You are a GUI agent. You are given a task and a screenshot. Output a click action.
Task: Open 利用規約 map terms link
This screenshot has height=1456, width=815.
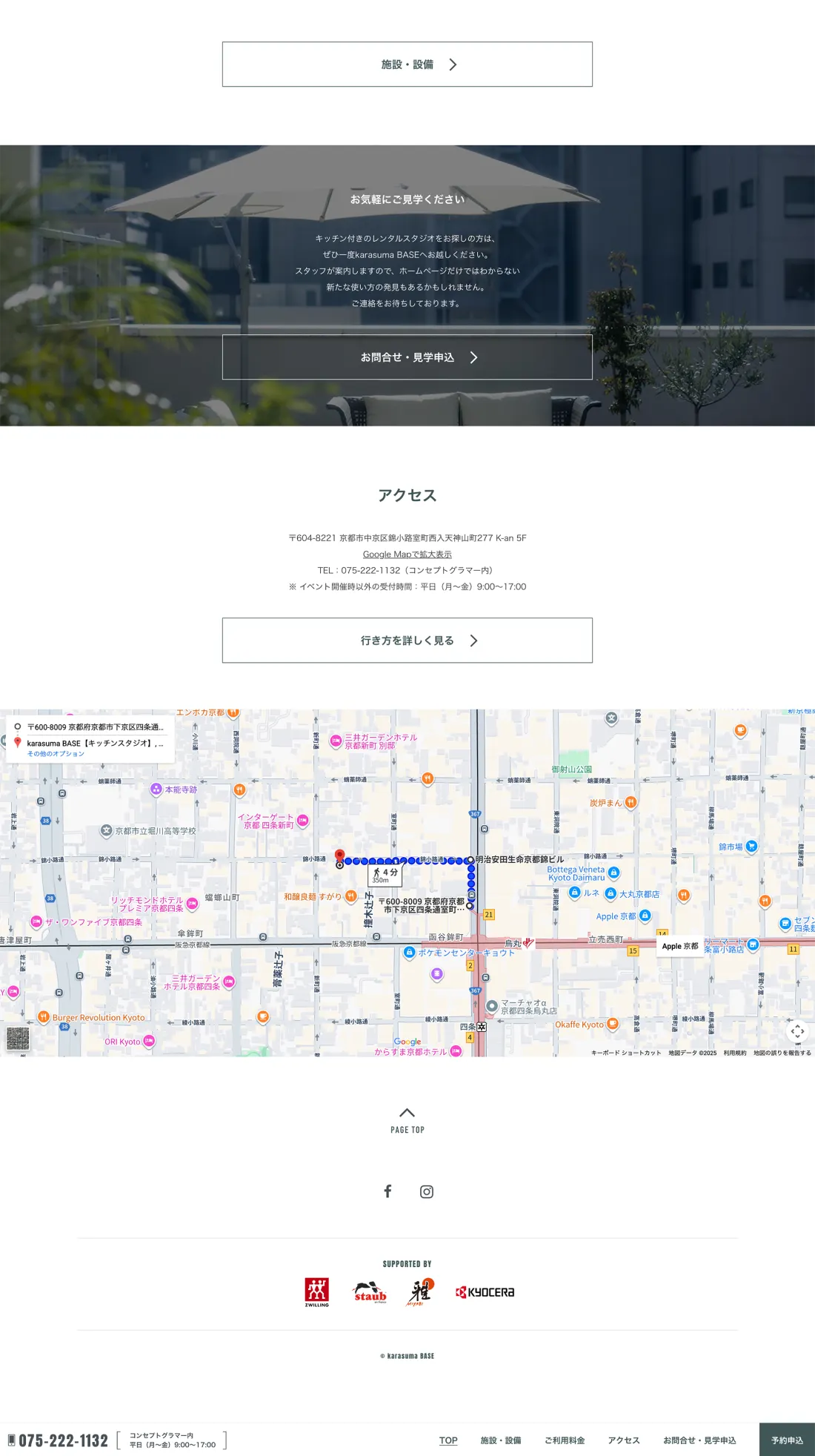735,1053
